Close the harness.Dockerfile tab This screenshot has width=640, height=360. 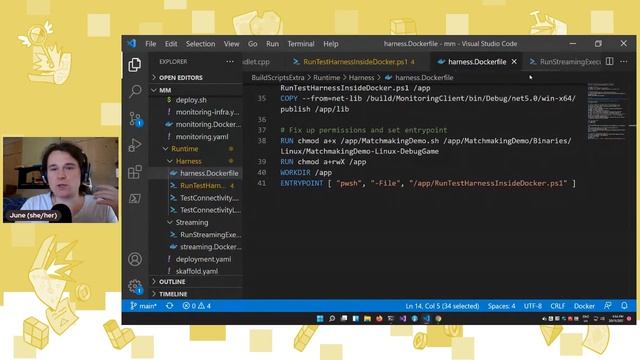coord(514,62)
